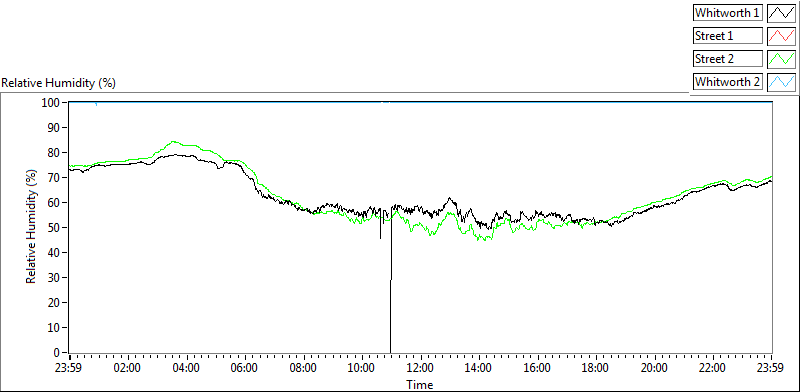This screenshot has height=392, width=800.
Task: Click the 40 value on the Y axis
Action: [55, 253]
